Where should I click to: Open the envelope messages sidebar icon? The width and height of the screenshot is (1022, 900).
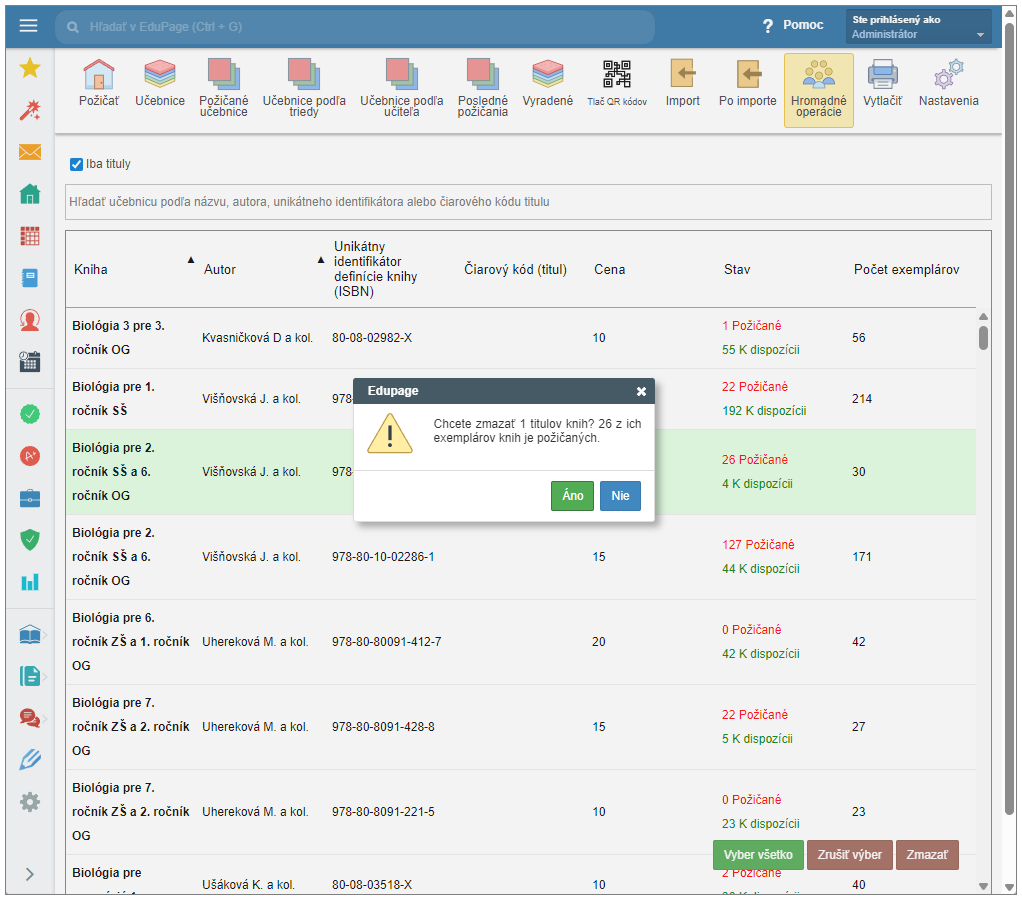tap(30, 152)
